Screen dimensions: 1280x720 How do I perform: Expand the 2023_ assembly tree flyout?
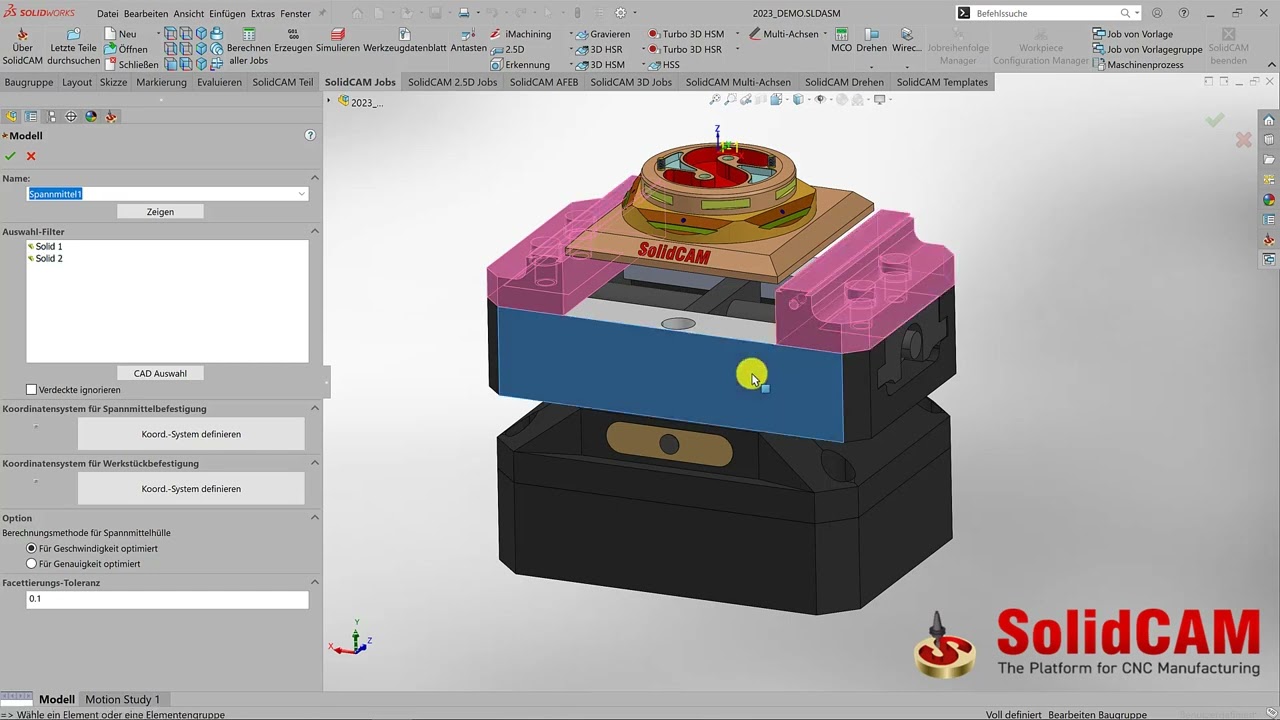click(x=329, y=101)
